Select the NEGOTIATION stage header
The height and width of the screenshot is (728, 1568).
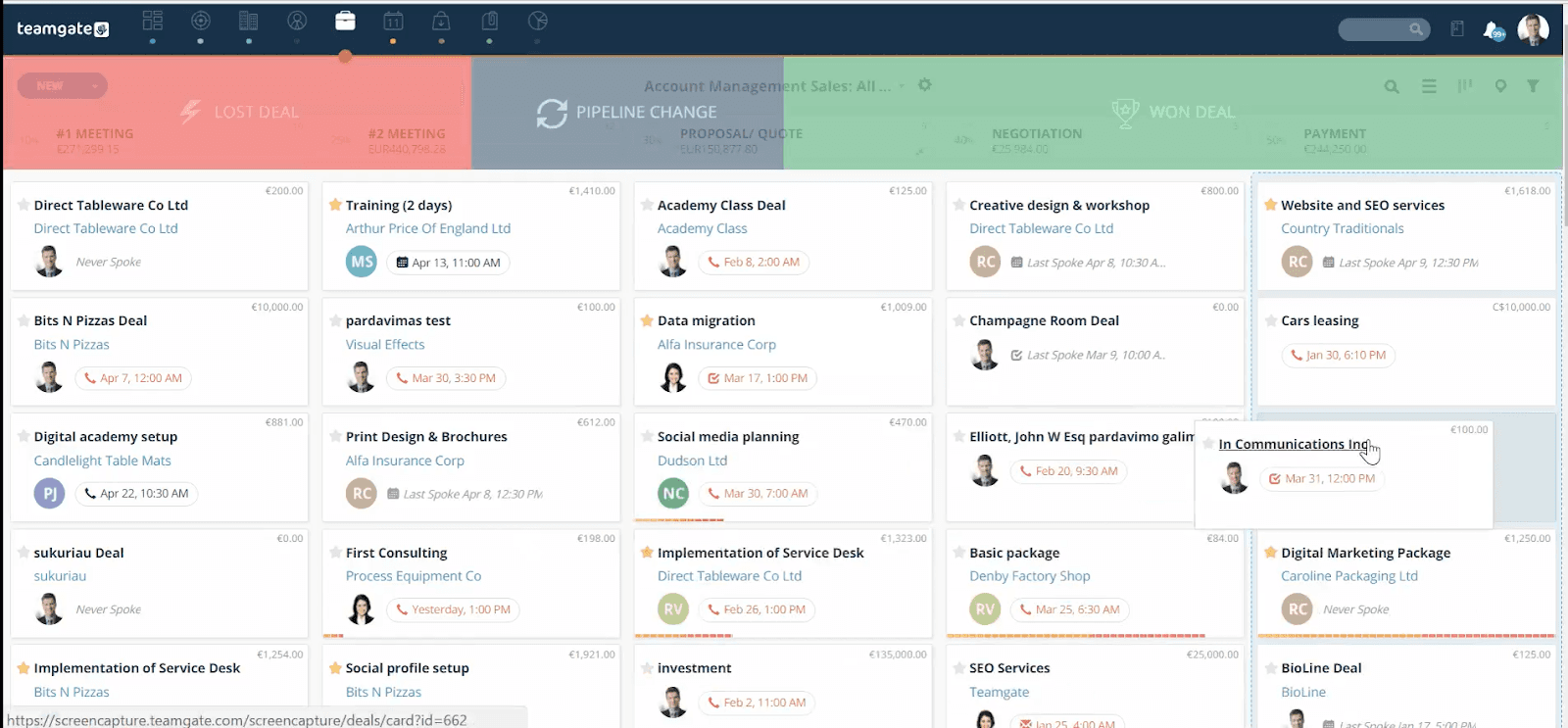[1037, 133]
